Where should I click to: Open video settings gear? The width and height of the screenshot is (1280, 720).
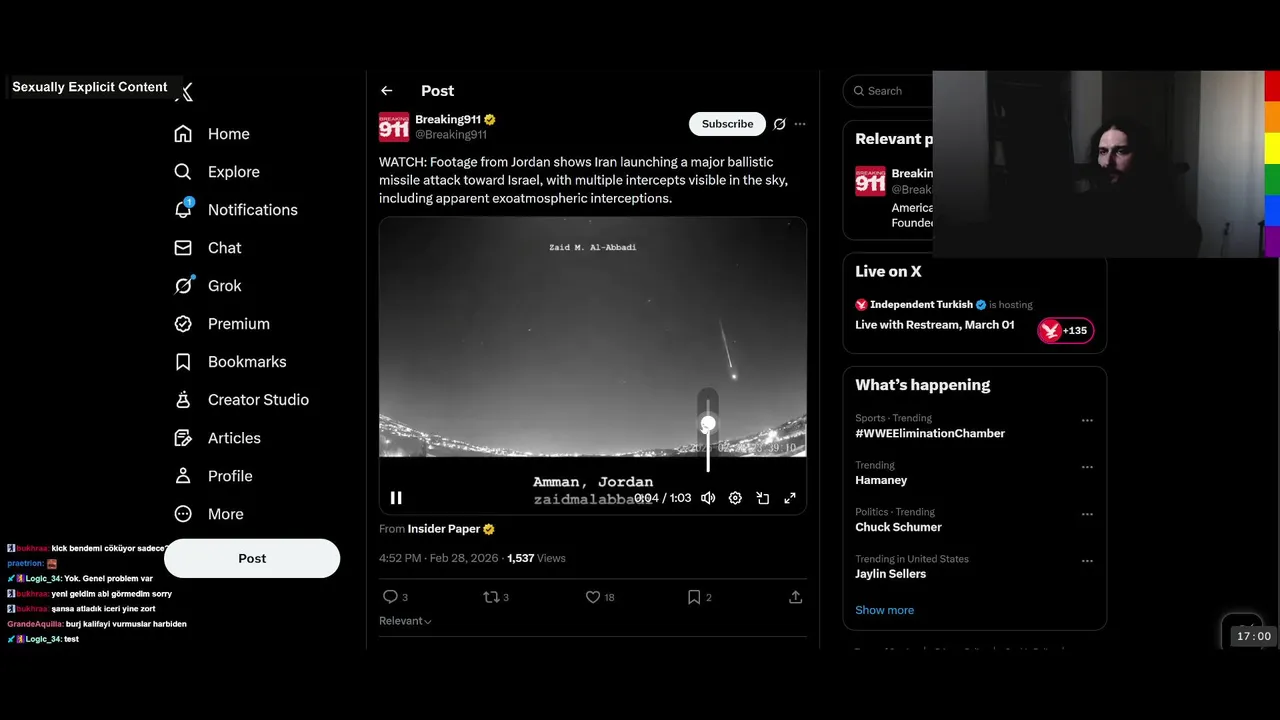(735, 498)
